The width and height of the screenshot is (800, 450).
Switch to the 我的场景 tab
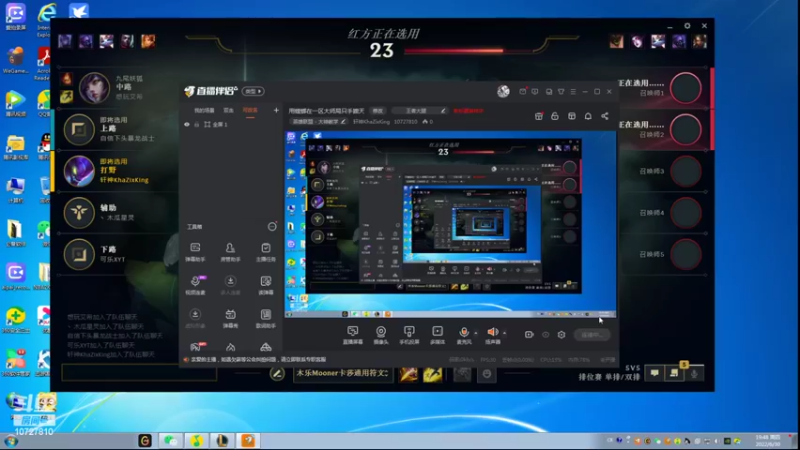[x=204, y=110]
